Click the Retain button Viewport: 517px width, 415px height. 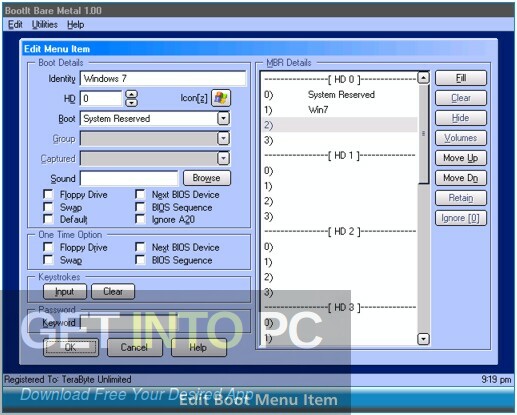coord(461,198)
